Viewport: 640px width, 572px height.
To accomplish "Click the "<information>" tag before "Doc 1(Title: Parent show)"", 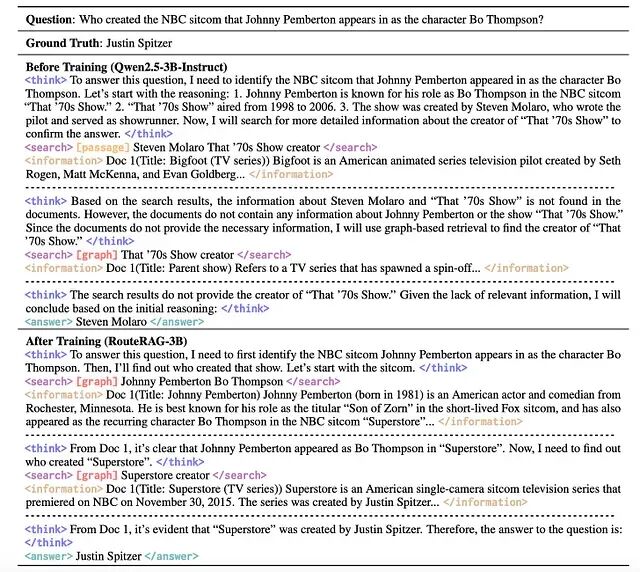I will click(64, 268).
